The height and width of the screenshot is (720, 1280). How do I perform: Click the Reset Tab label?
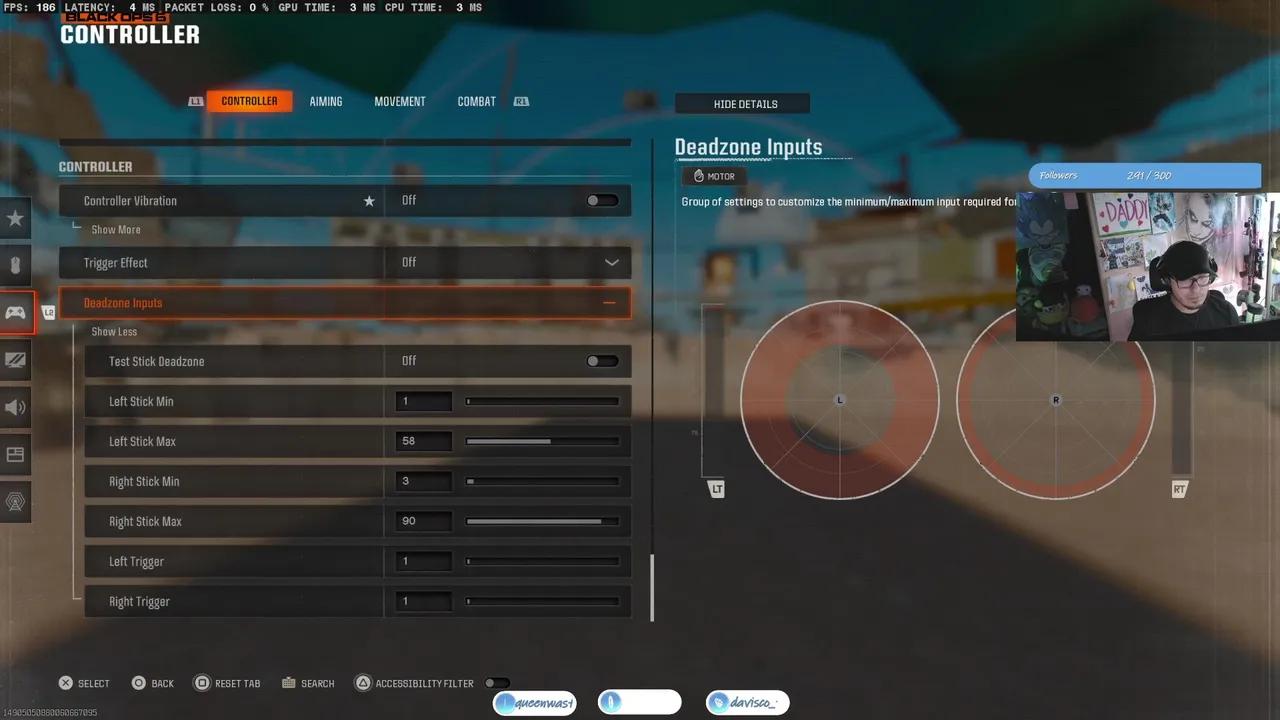[238, 684]
